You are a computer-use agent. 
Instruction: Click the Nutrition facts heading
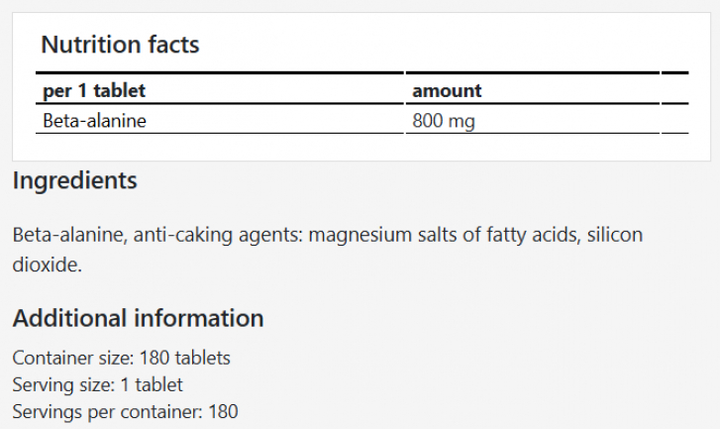120,45
